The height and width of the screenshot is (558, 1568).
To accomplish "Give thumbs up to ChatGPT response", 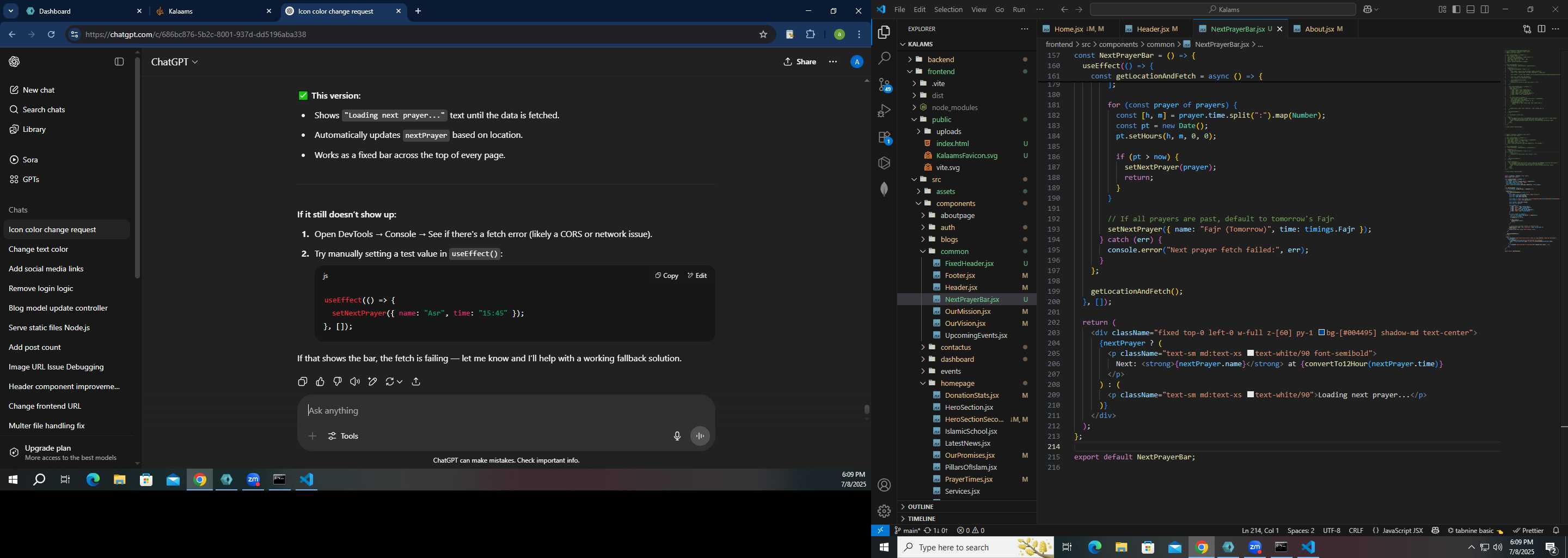I will coord(320,381).
